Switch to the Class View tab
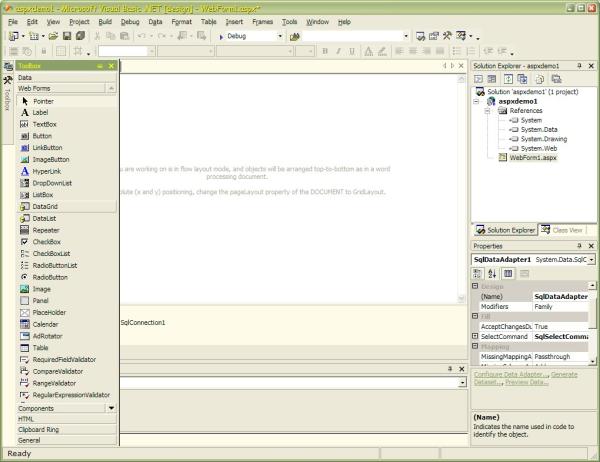Screen dimensions: 600x462 point(562,230)
